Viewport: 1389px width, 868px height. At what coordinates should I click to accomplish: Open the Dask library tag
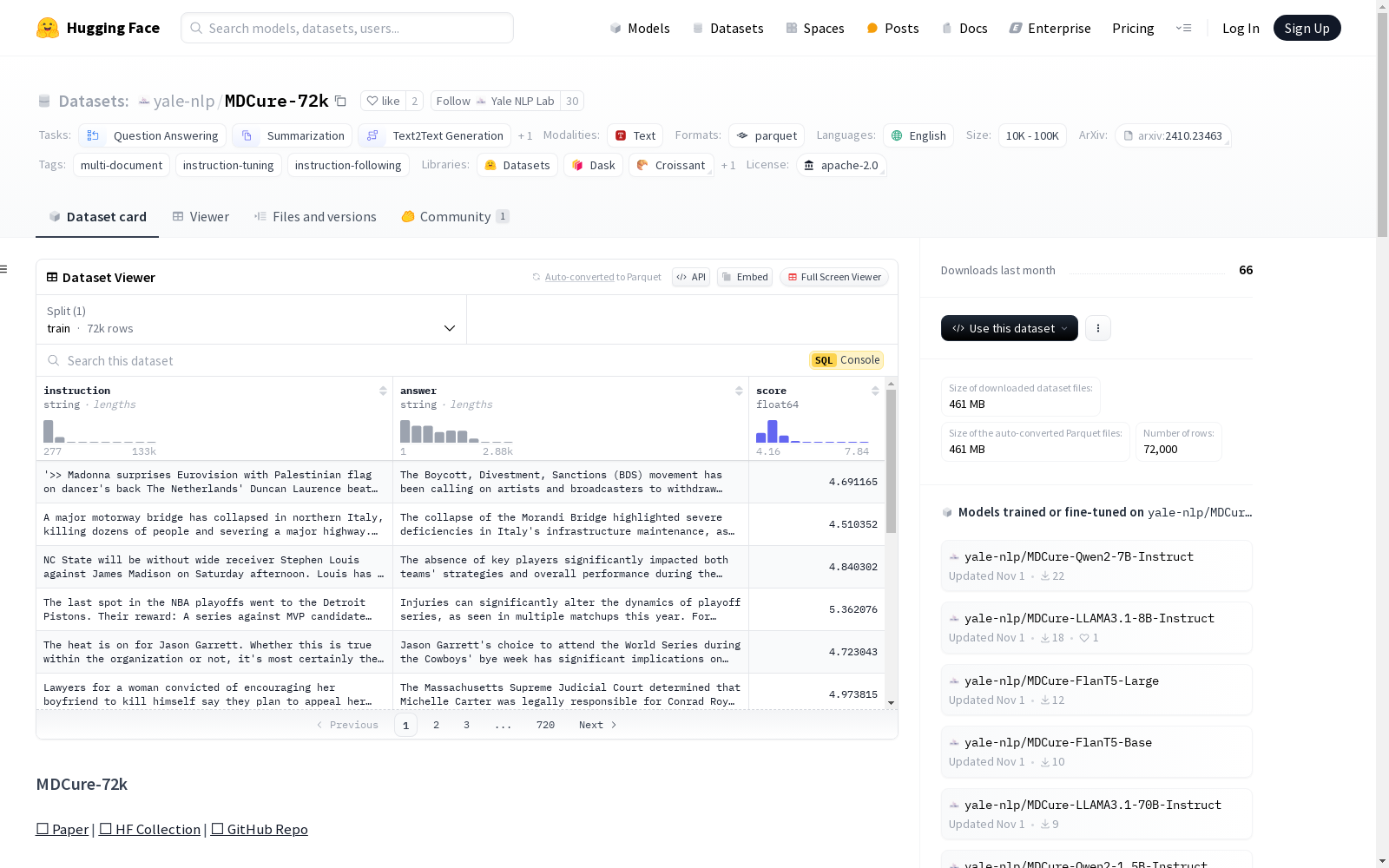point(594,165)
